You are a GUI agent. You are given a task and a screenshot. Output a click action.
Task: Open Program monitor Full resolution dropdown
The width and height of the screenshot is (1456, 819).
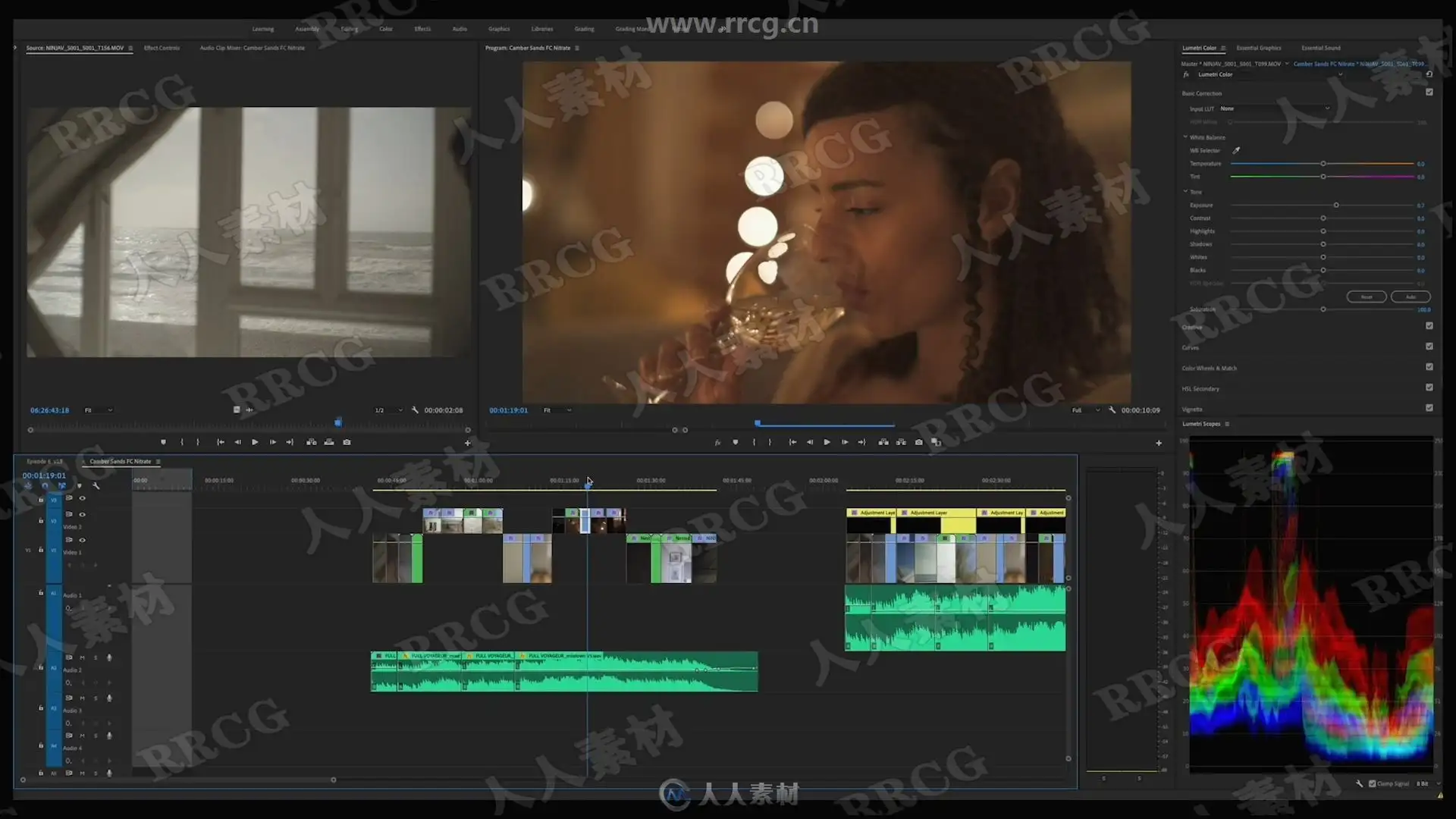point(1085,410)
